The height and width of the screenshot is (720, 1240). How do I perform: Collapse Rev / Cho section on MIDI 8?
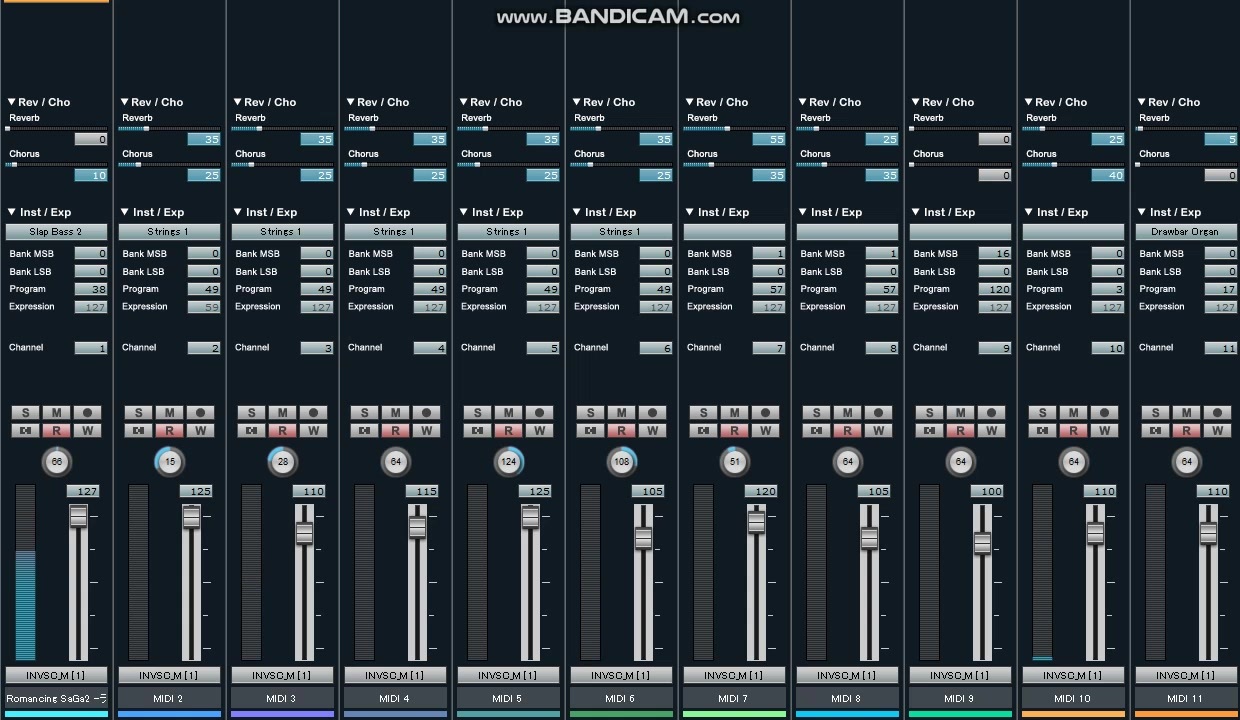tap(803, 102)
